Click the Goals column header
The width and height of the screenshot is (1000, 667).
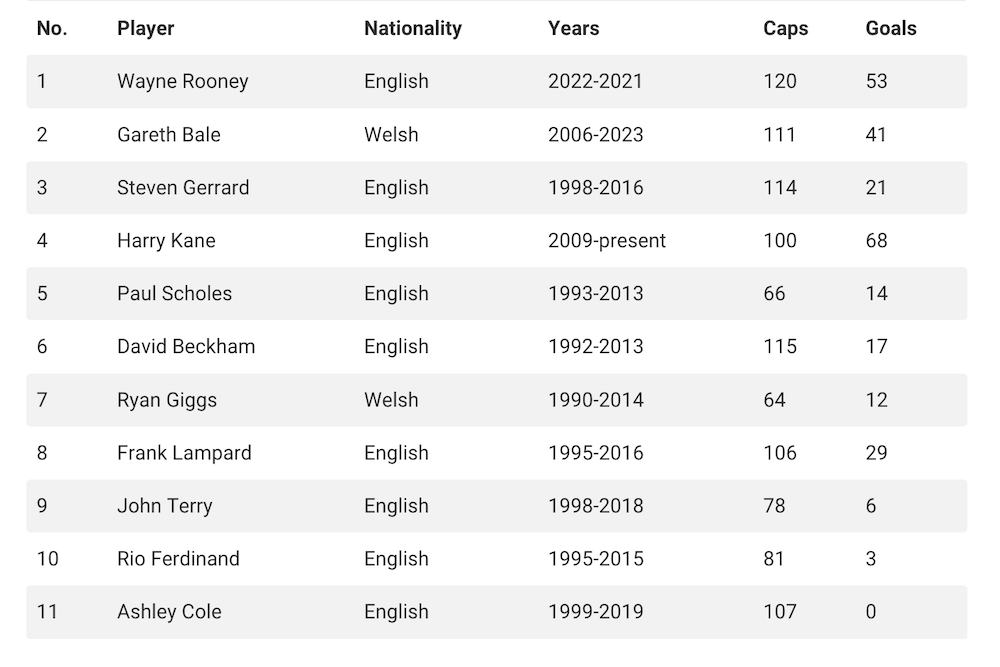[x=891, y=29]
